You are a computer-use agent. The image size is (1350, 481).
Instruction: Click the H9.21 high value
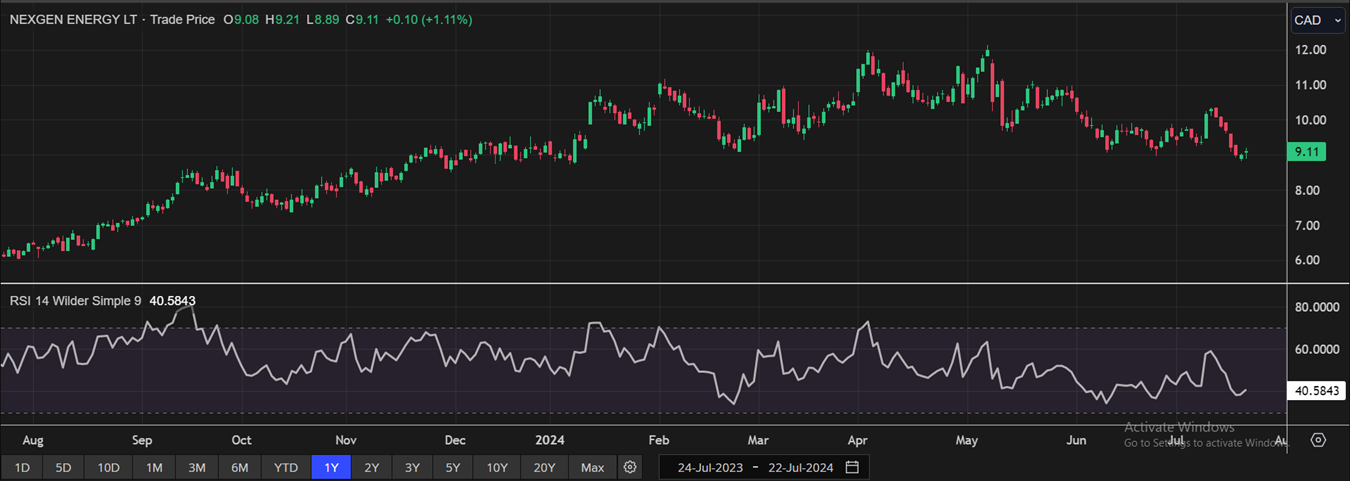pos(283,19)
